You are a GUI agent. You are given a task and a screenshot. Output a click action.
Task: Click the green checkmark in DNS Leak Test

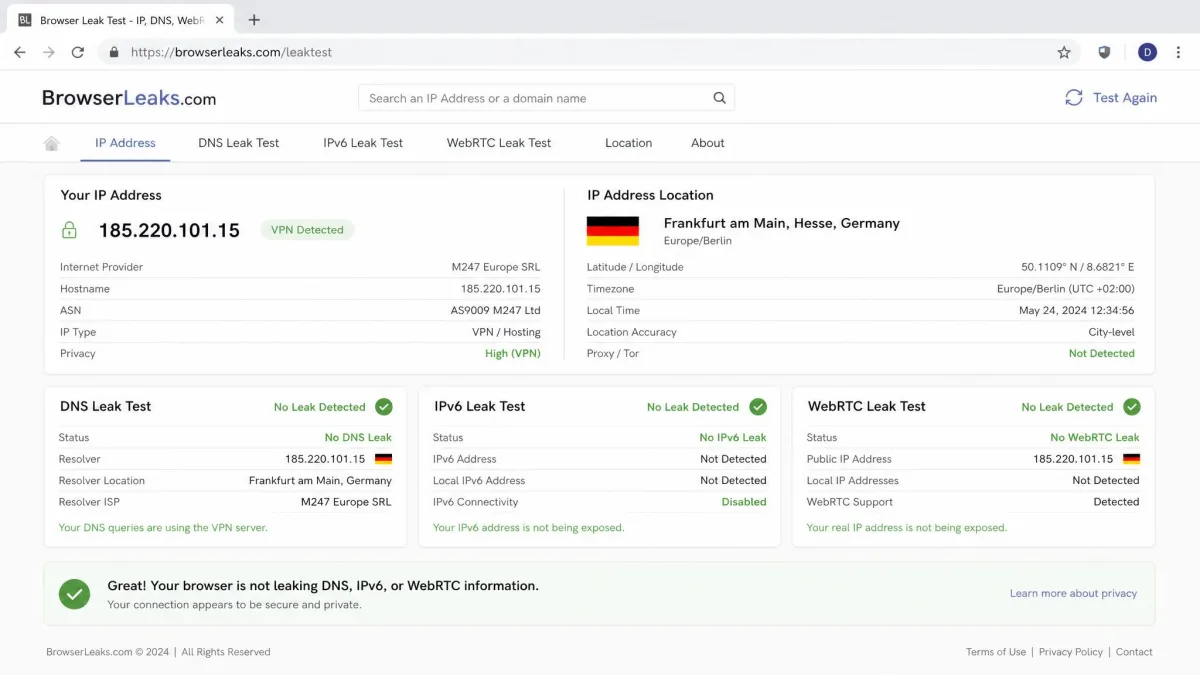coord(384,407)
